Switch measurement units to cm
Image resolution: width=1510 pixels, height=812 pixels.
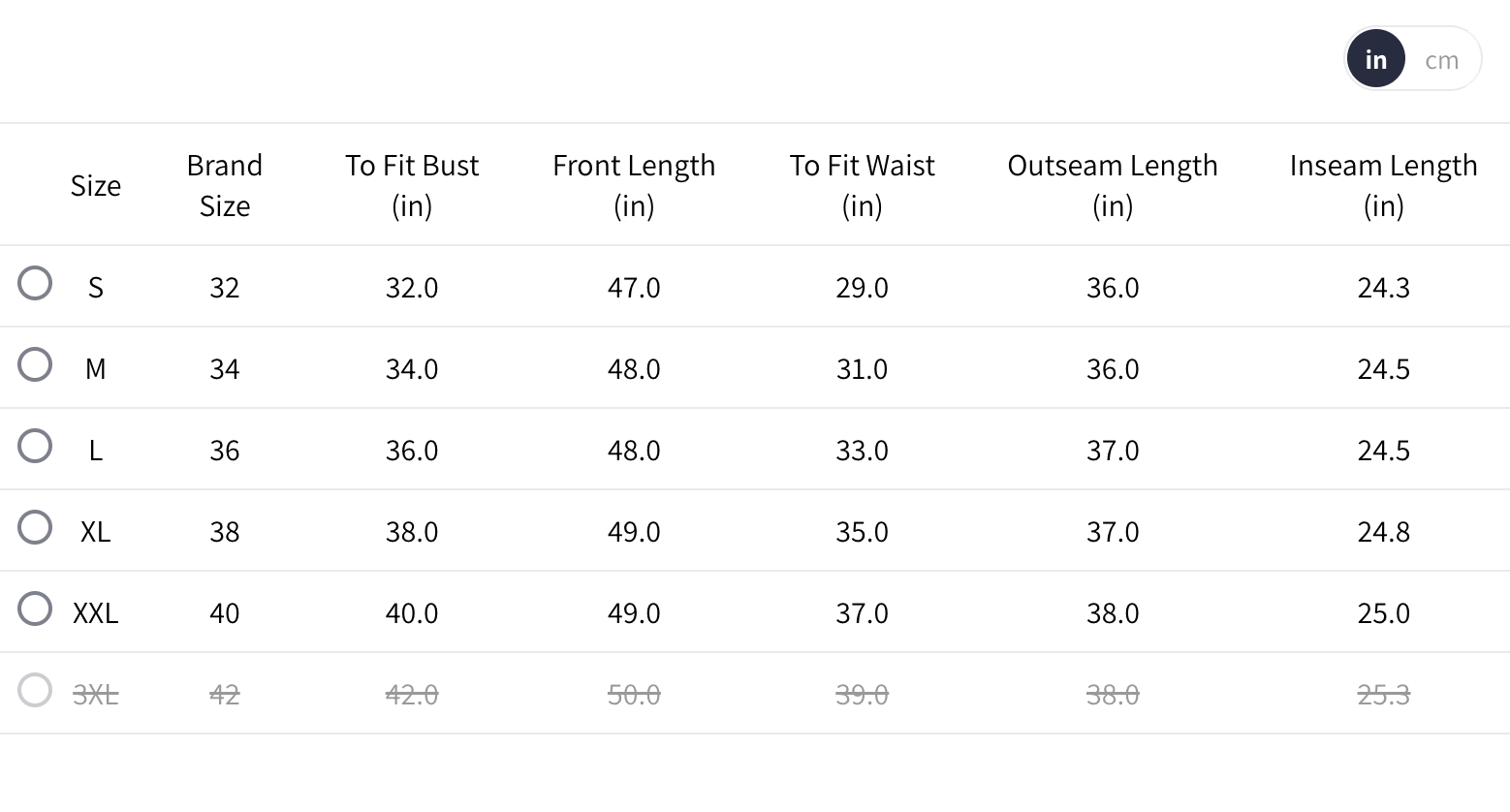coord(1441,60)
